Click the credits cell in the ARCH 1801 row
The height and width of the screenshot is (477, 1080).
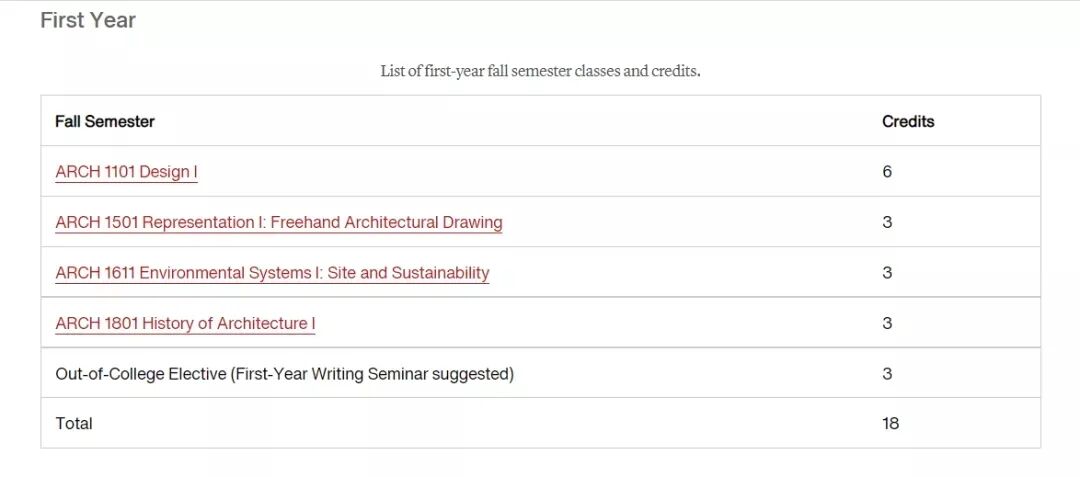pos(886,323)
